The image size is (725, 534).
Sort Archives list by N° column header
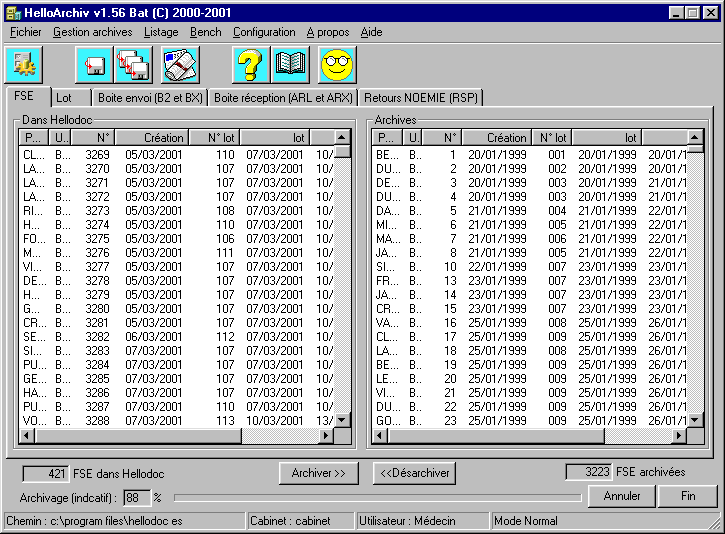442,138
